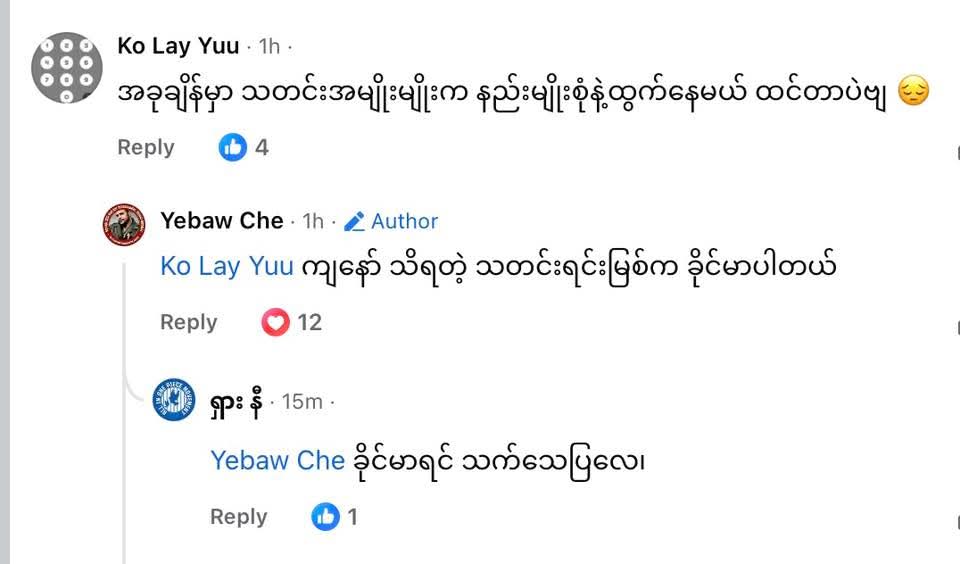The image size is (960, 564).
Task: Open Ko Lay Yuu's profile picture
Action: (x=67, y=67)
